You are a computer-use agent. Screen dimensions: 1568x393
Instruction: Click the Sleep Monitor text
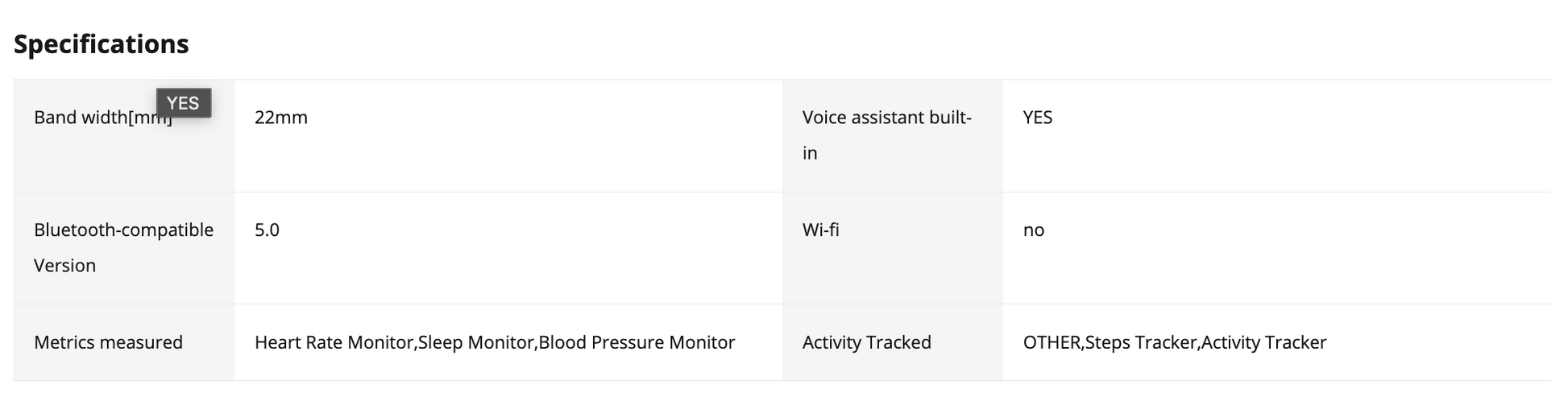click(x=476, y=342)
